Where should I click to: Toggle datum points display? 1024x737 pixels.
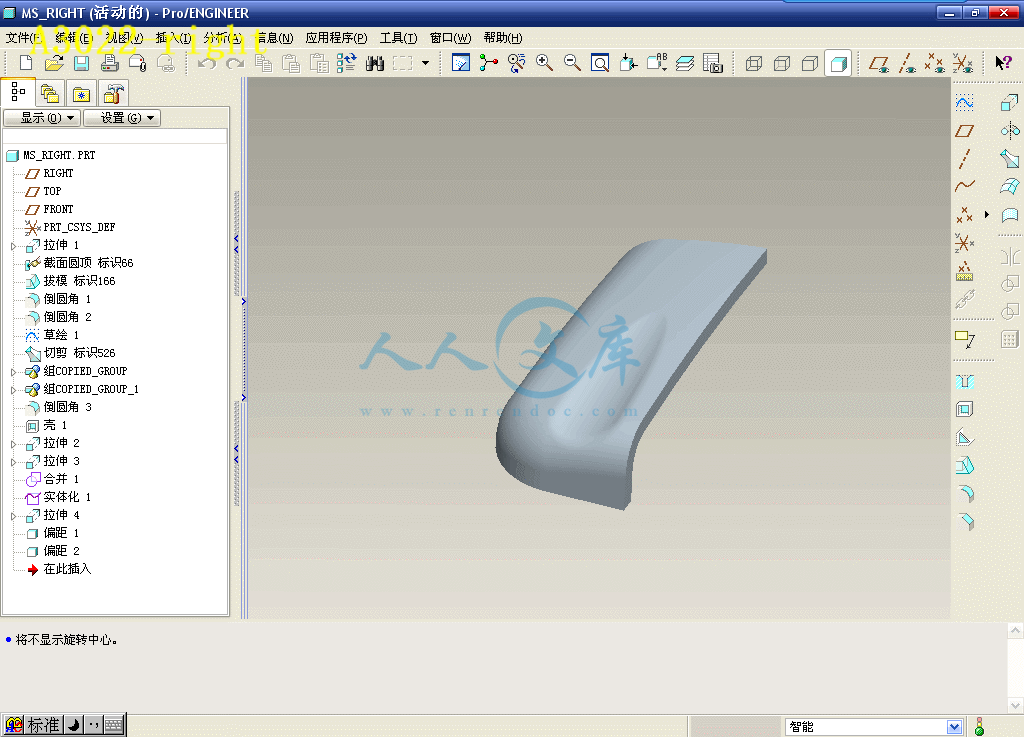935,63
